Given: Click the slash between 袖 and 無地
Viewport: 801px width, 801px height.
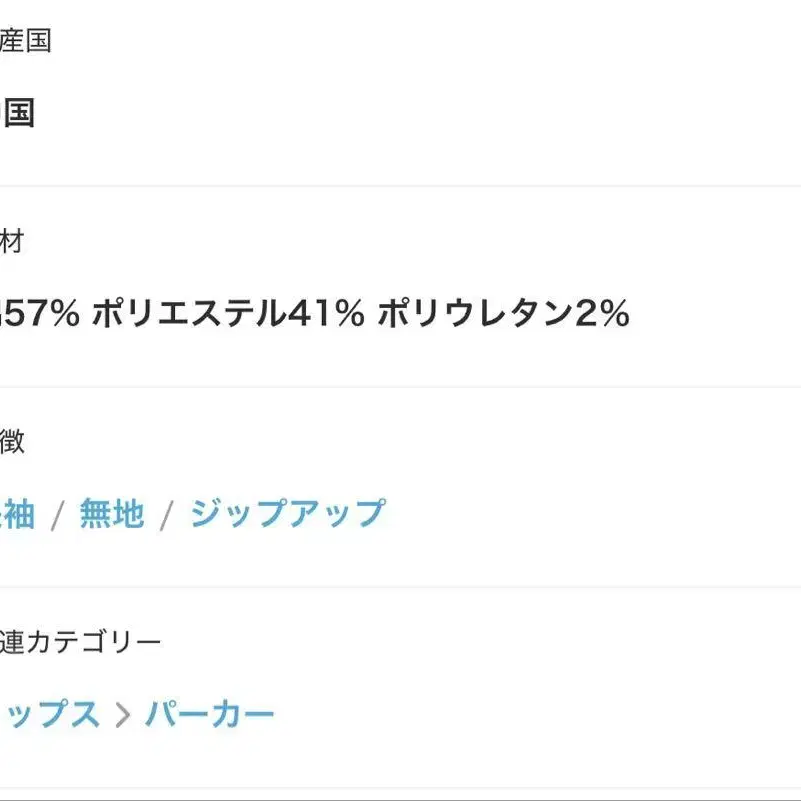Looking at the screenshot, I should click(58, 516).
